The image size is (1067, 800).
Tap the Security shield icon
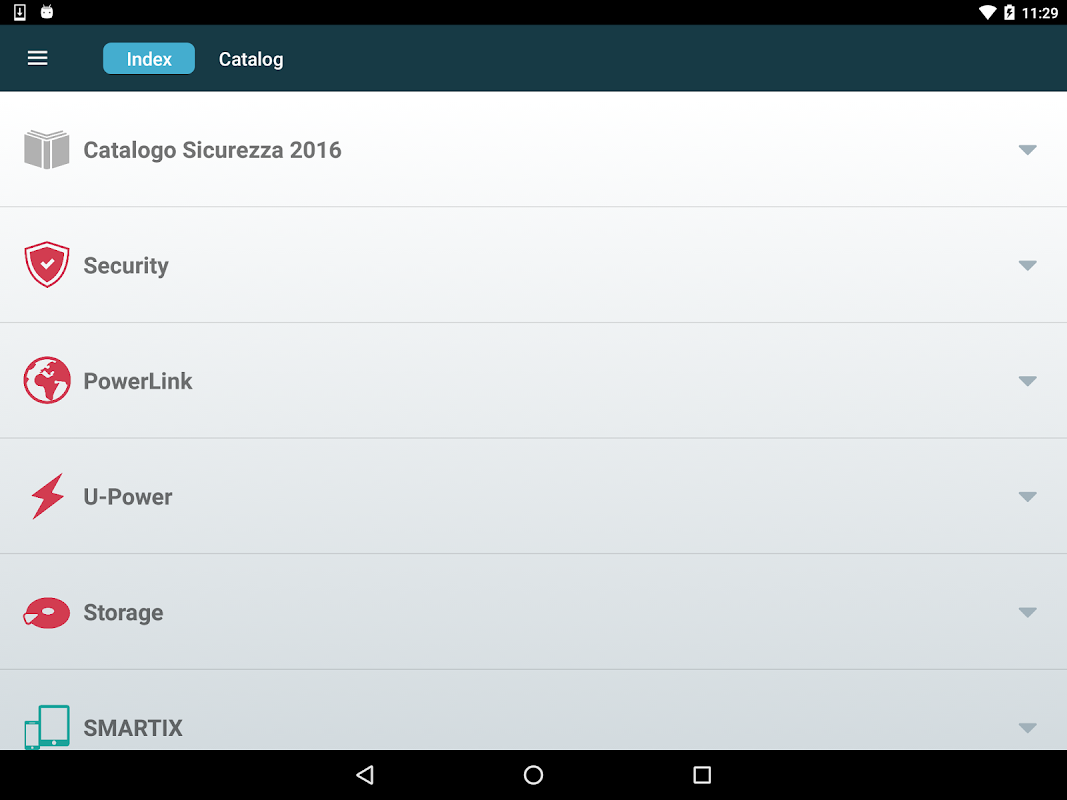(47, 265)
